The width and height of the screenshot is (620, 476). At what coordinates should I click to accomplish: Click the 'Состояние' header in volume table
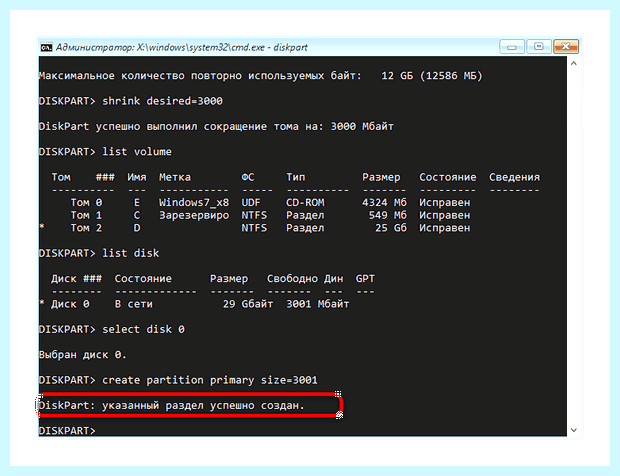click(x=448, y=178)
